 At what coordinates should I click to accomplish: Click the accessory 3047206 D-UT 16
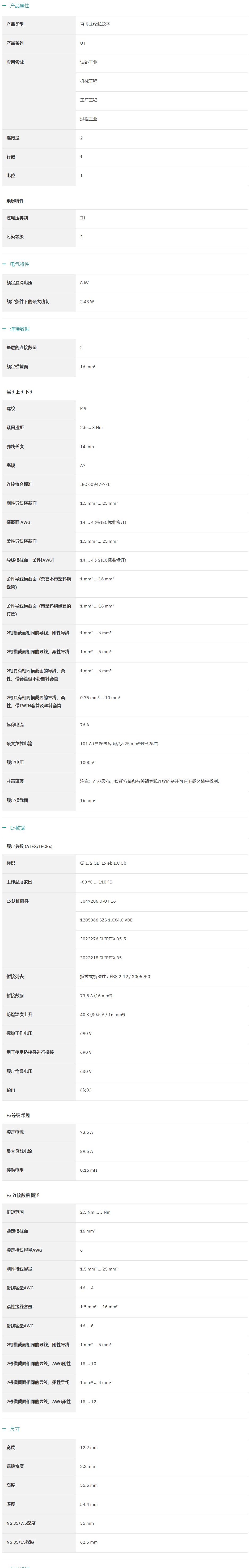click(98, 901)
